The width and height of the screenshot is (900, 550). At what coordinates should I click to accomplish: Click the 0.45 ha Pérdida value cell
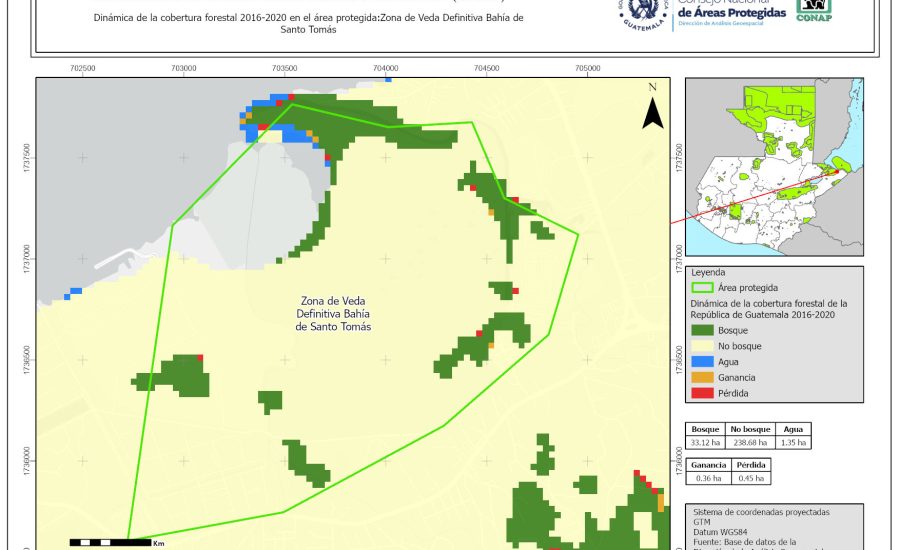click(751, 479)
